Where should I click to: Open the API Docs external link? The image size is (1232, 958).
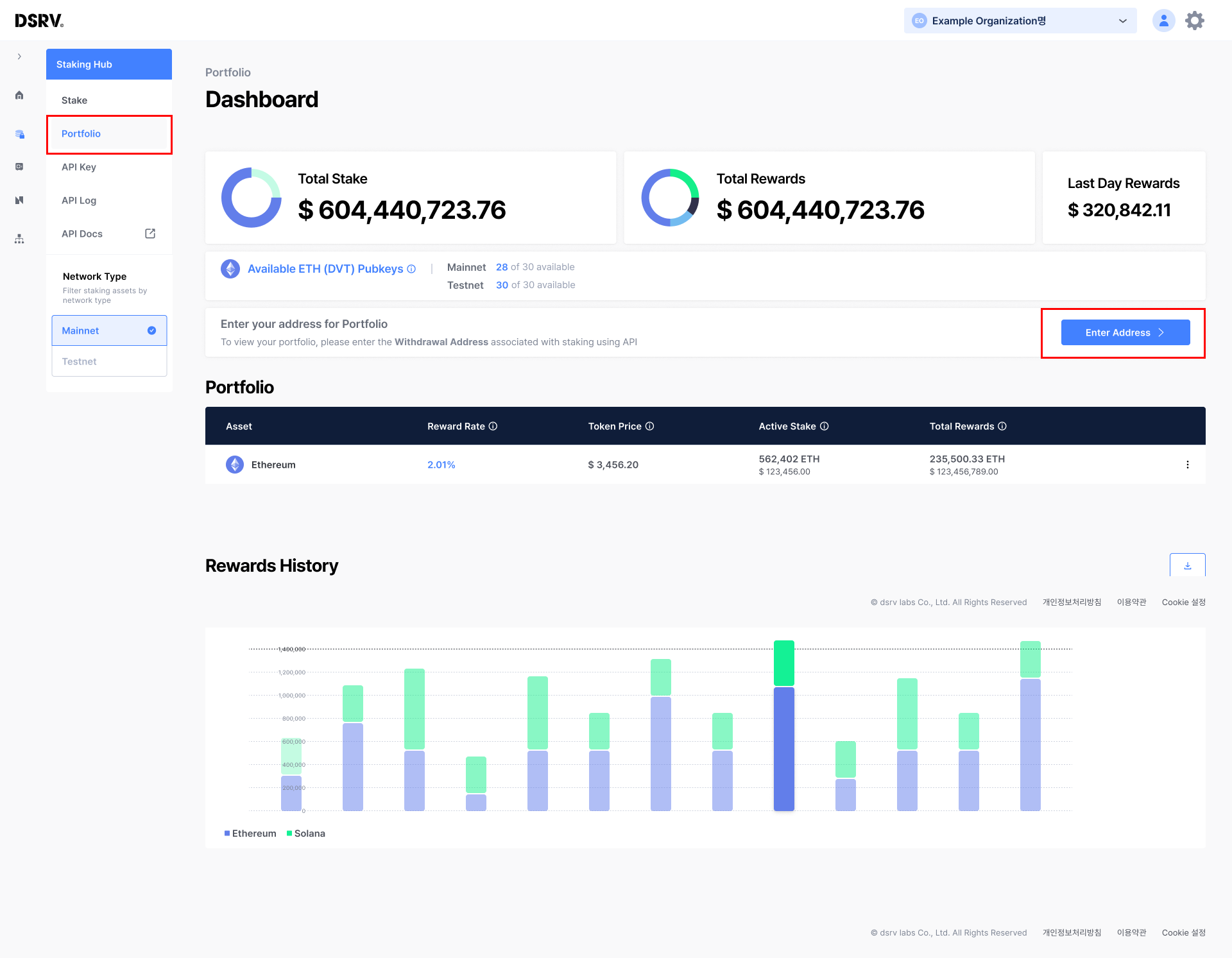click(x=150, y=234)
